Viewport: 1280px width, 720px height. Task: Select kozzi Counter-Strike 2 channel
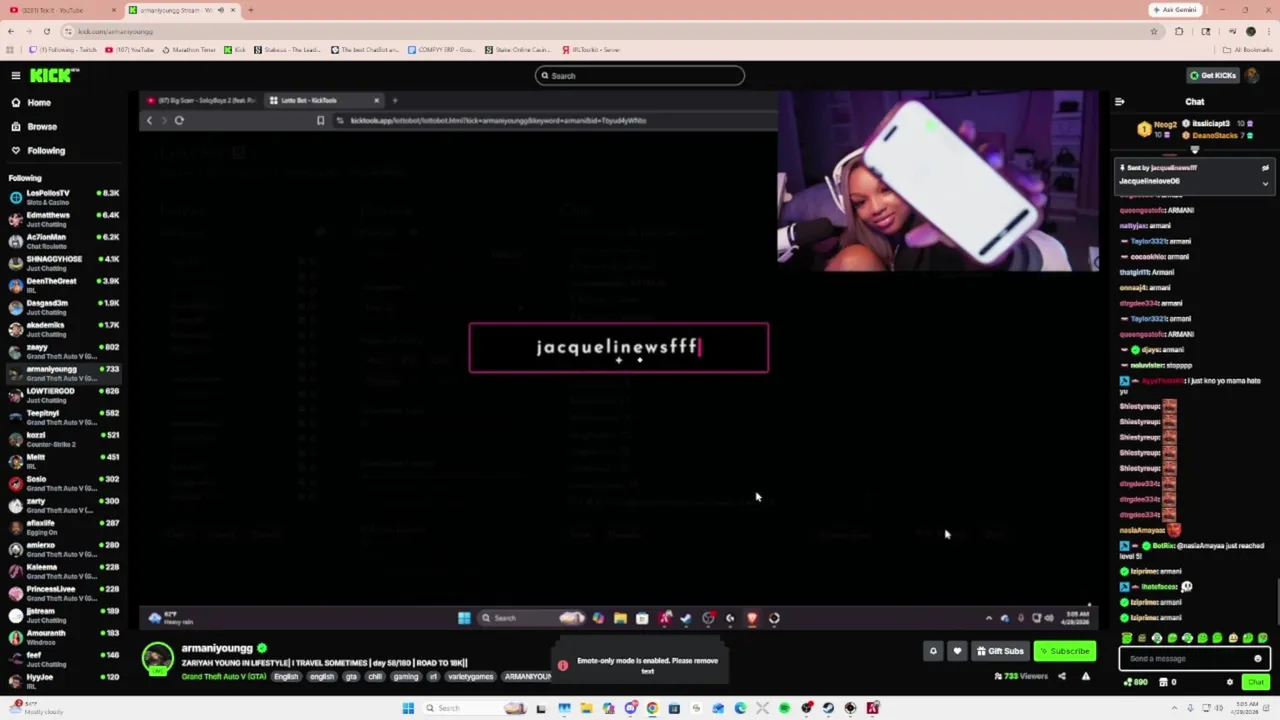coord(63,439)
